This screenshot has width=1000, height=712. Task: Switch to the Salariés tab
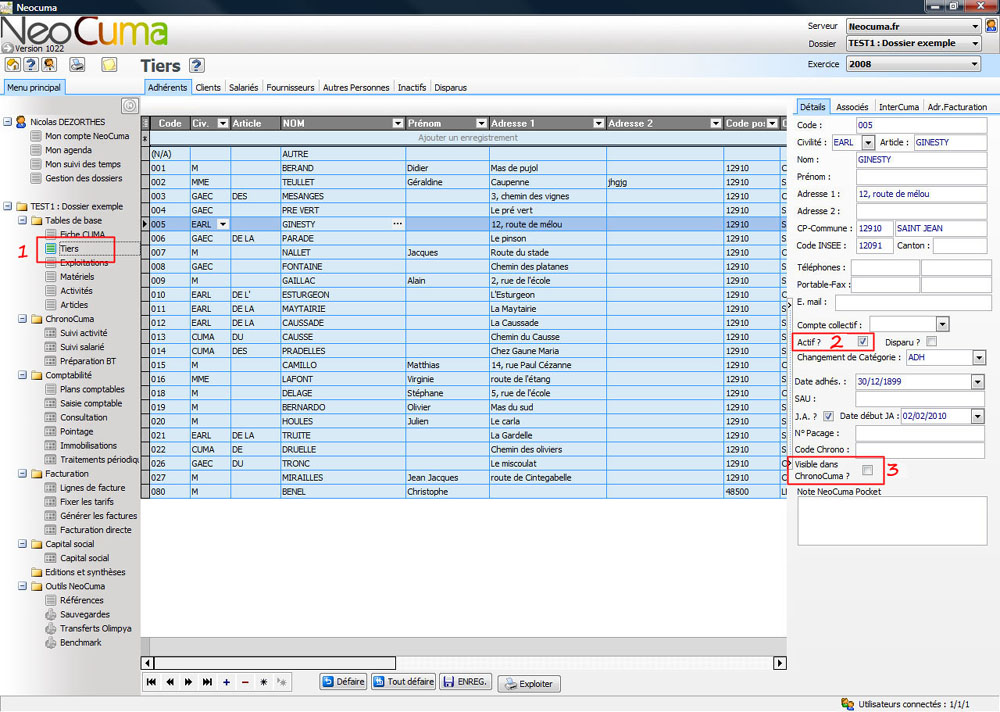(x=244, y=87)
